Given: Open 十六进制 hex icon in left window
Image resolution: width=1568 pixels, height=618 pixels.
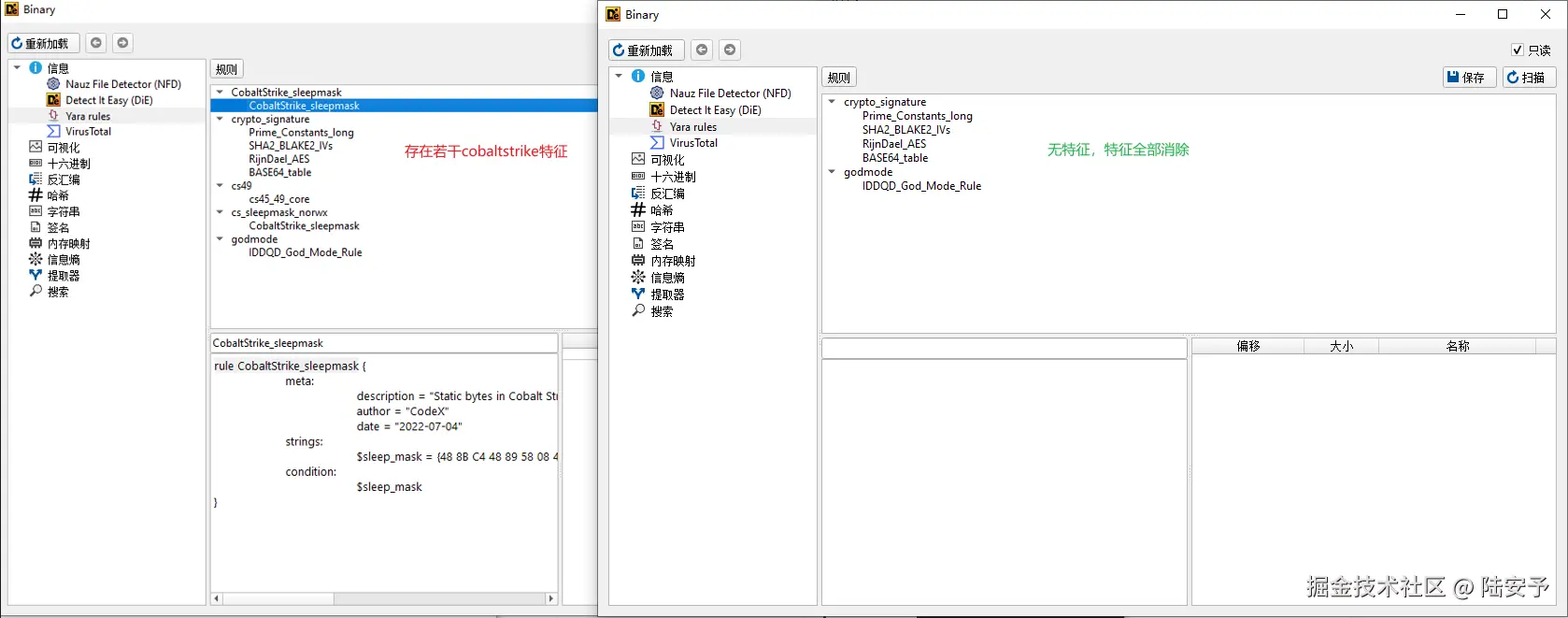Looking at the screenshot, I should point(36,164).
